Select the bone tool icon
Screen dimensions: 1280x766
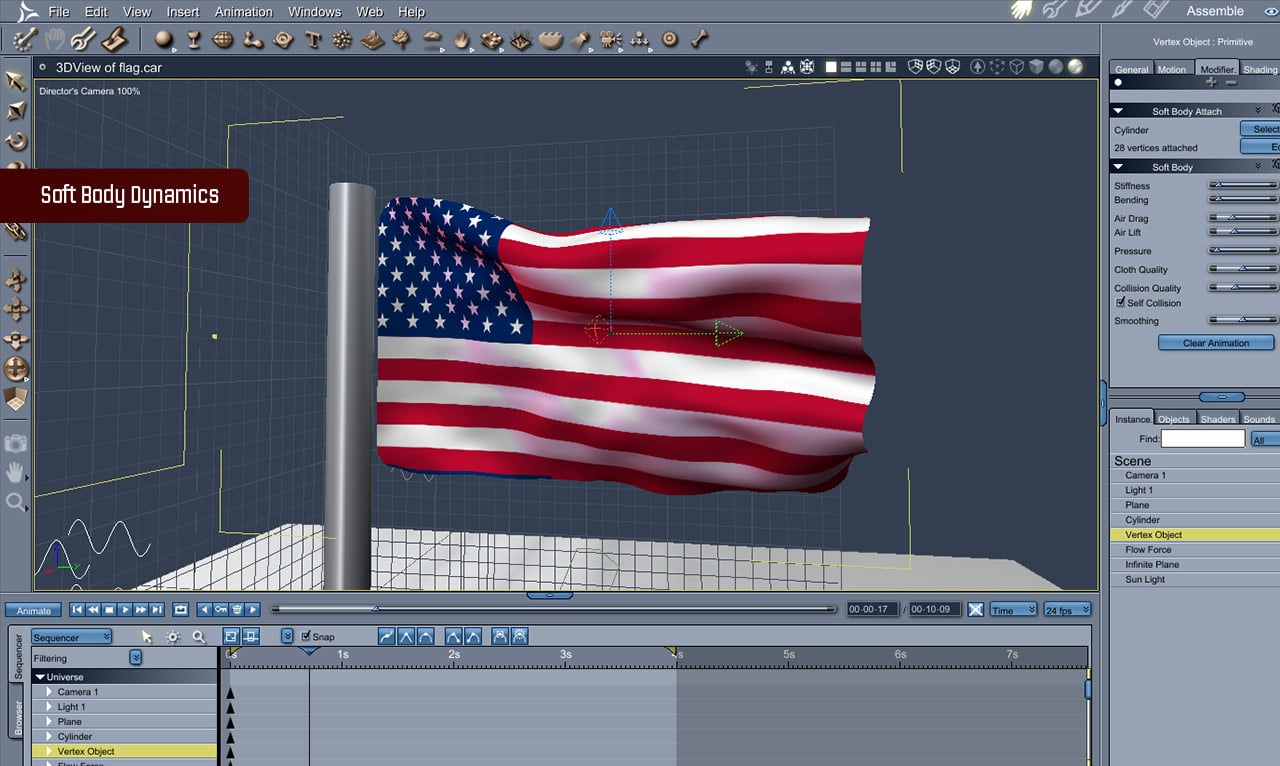coord(699,40)
